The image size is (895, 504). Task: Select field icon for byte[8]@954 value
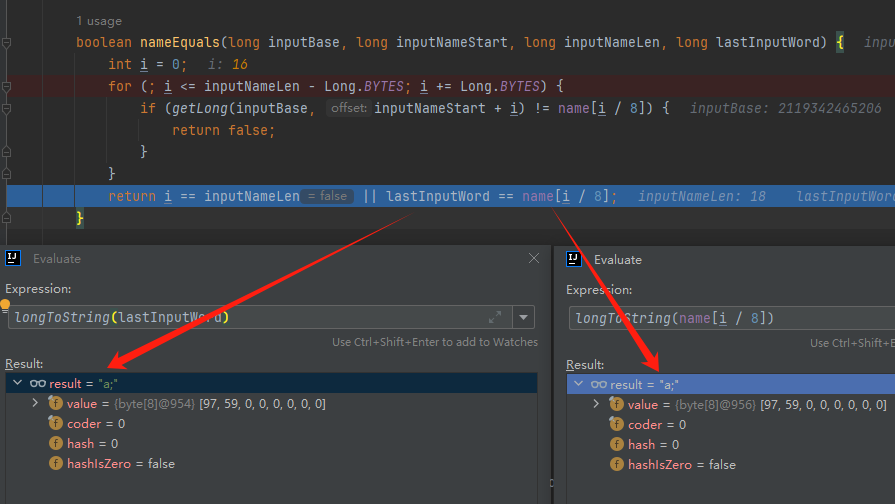pyautogui.click(x=55, y=404)
